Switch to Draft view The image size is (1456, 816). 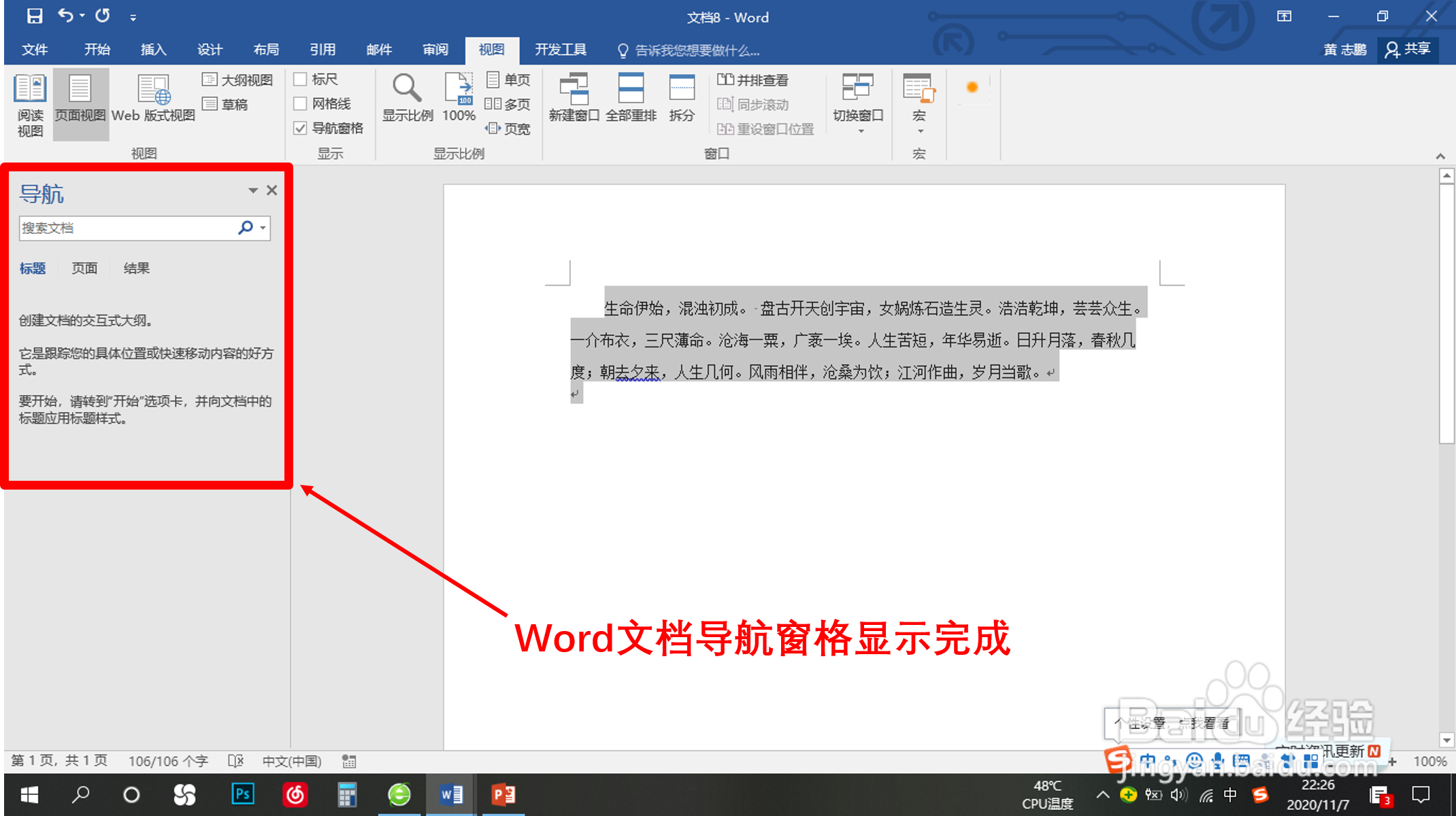point(225,104)
